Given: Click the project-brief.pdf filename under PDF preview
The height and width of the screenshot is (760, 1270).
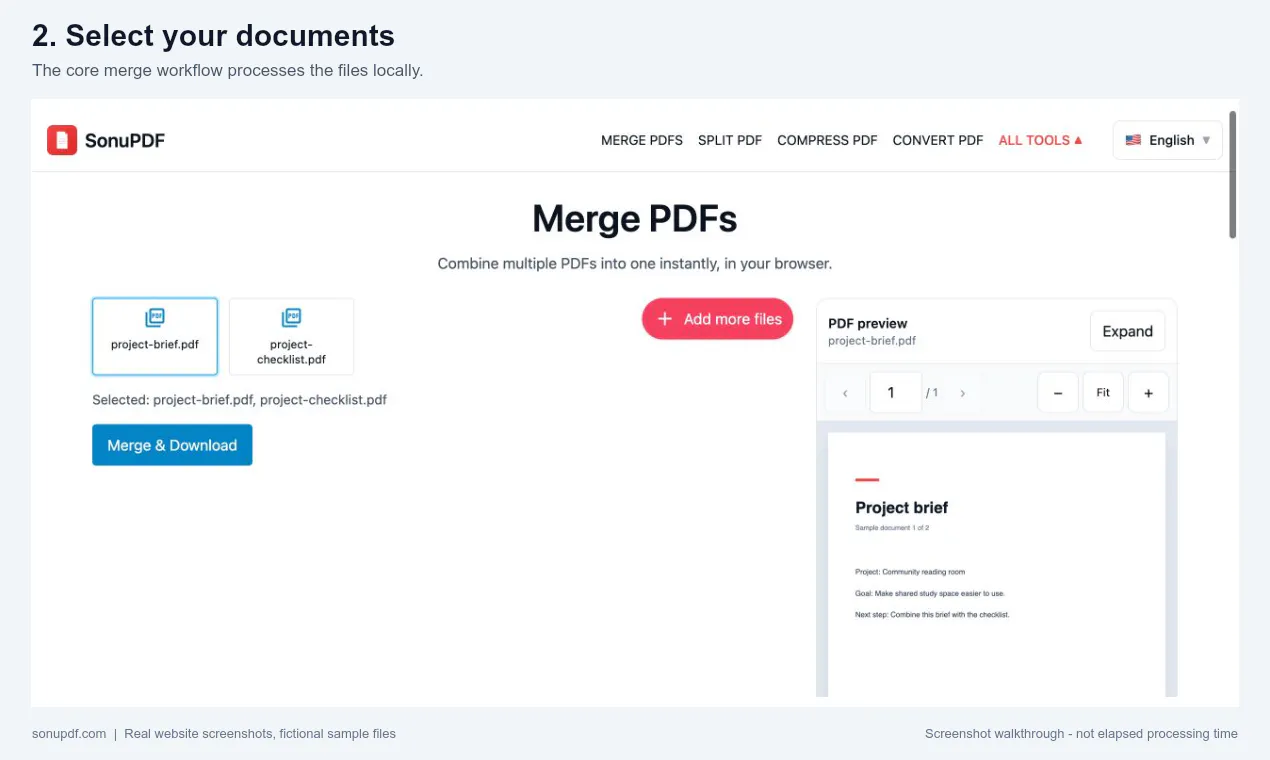Looking at the screenshot, I should point(872,341).
